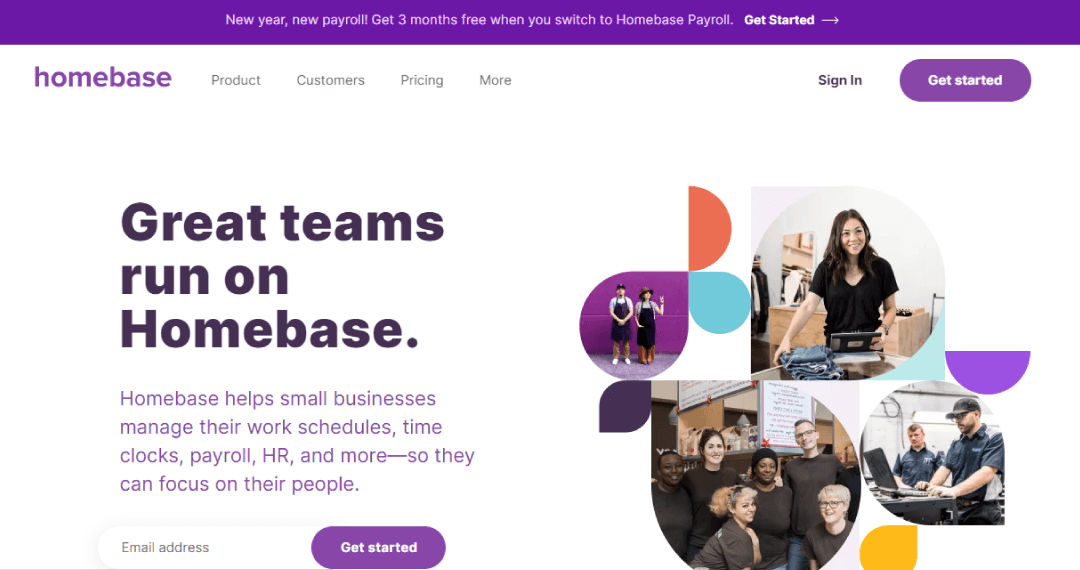Open the Customers menu
Viewport: 1080px width, 570px height.
[331, 81]
